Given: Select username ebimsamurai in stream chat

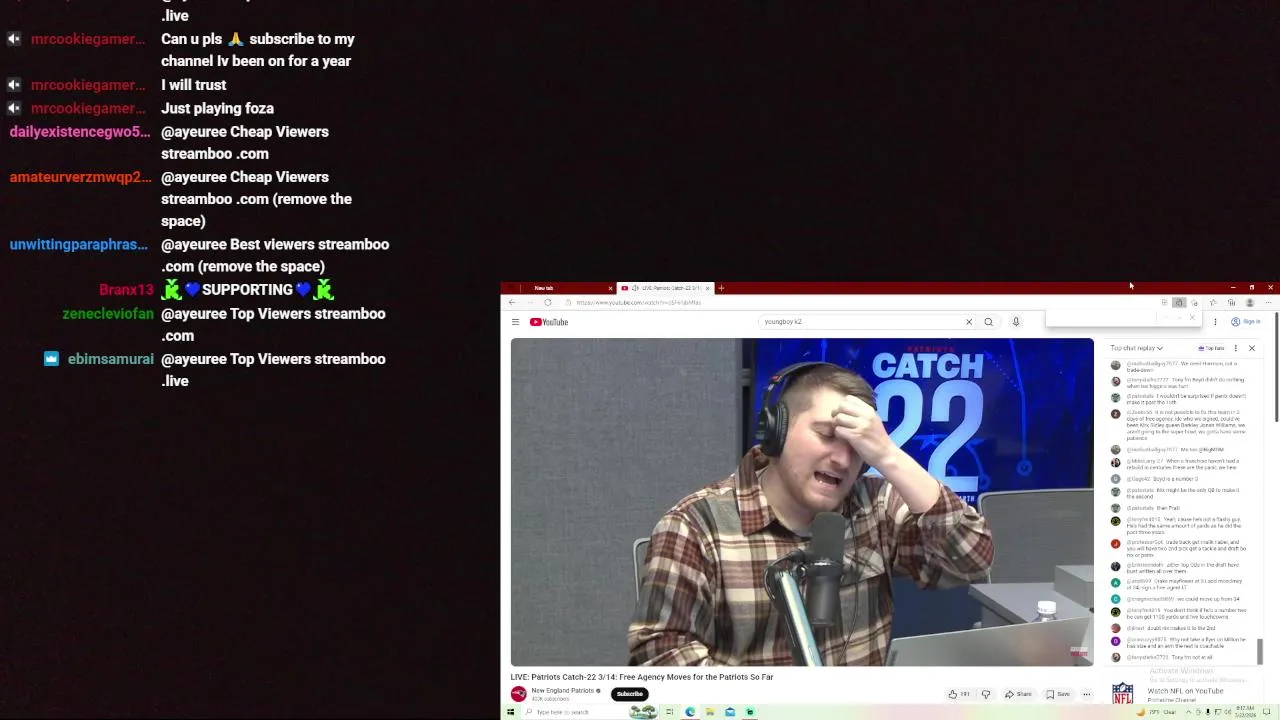Looking at the screenshot, I should point(111,359).
